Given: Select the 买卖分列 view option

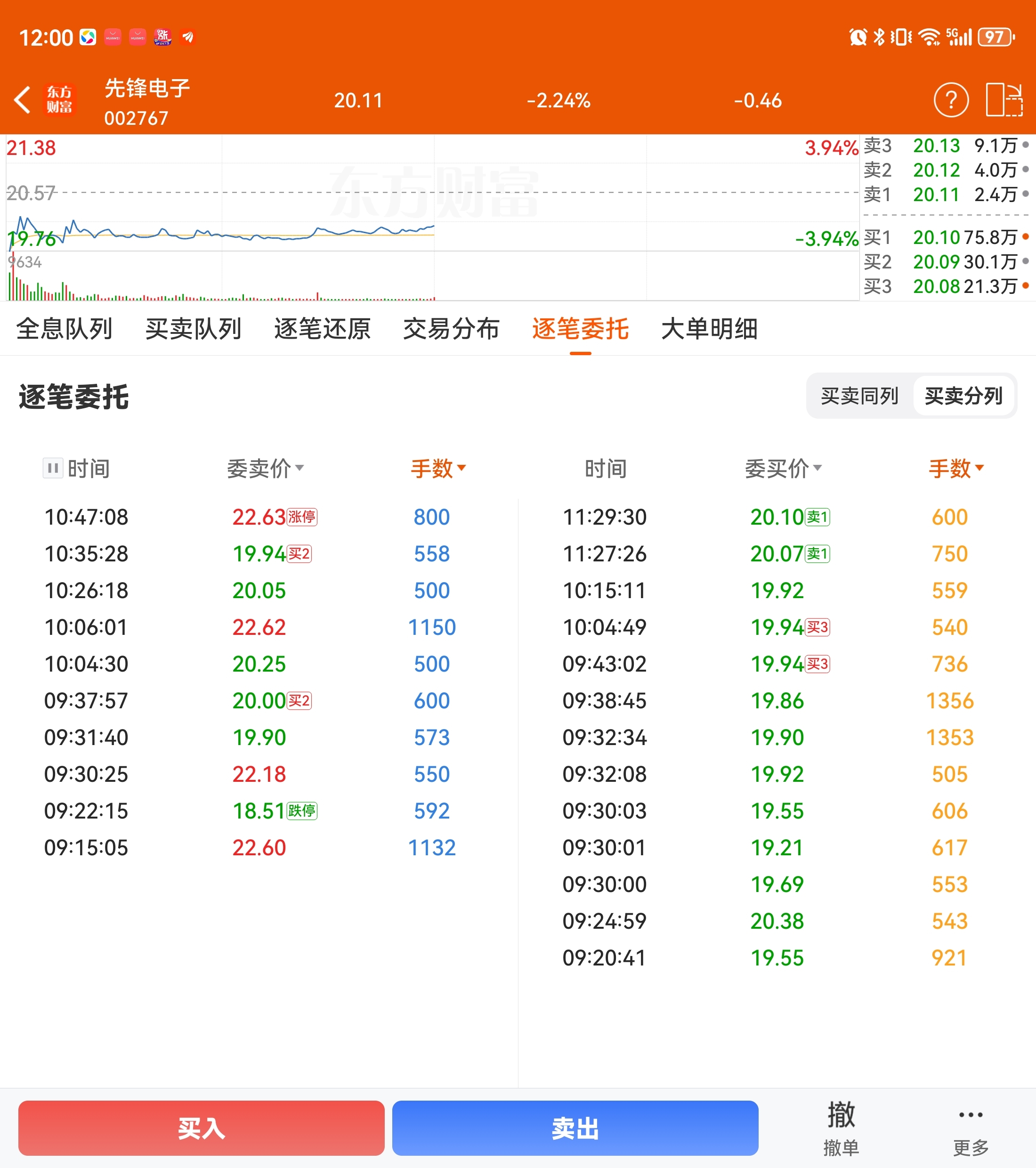Looking at the screenshot, I should tap(963, 396).
